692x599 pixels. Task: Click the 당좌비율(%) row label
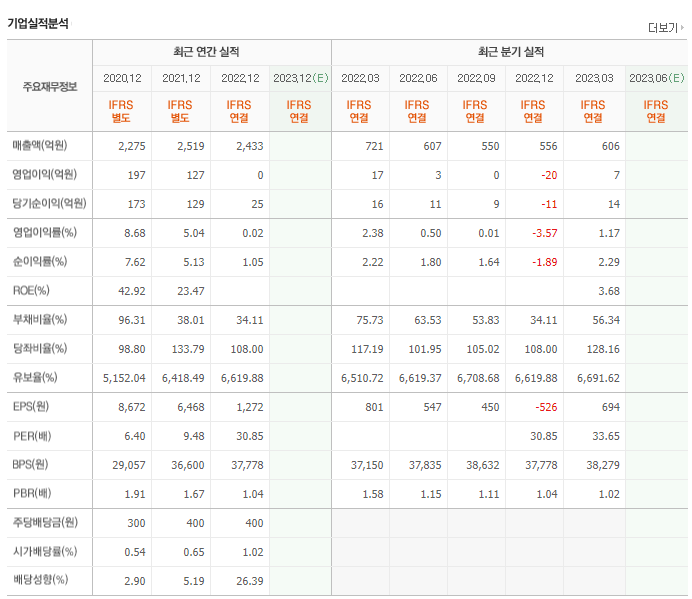pos(40,348)
